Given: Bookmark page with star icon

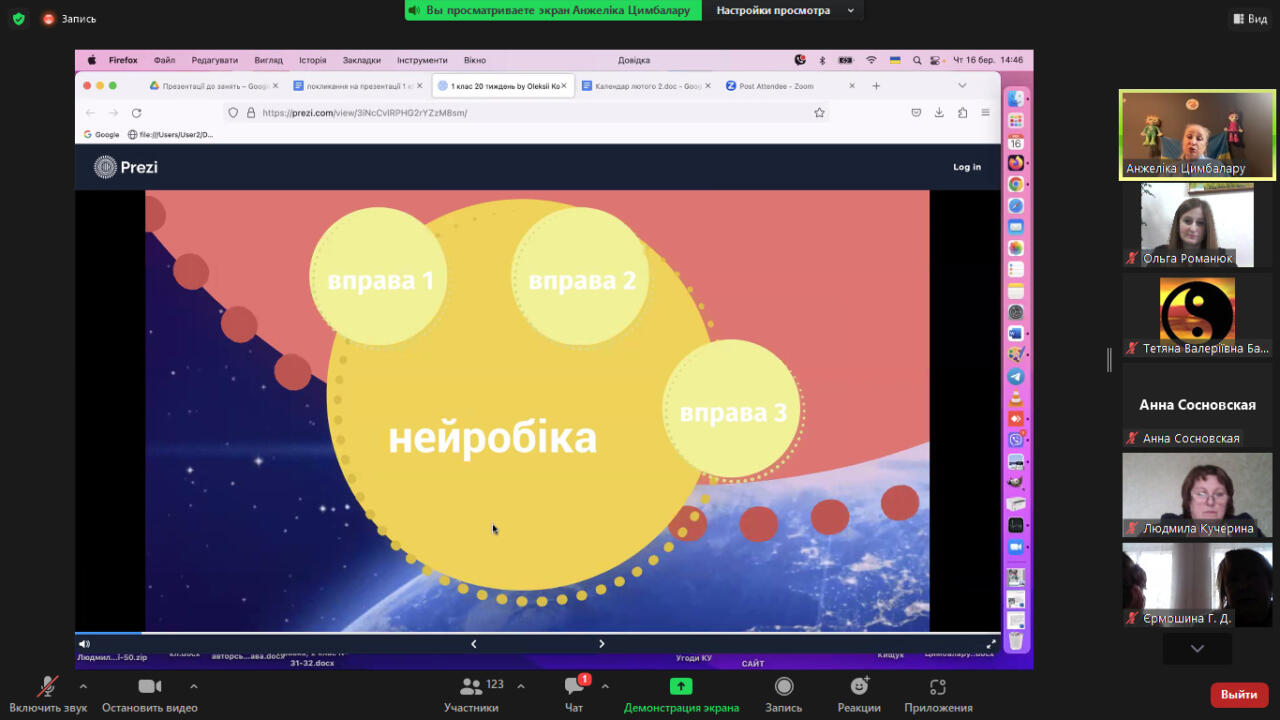Looking at the screenshot, I should (x=819, y=113).
